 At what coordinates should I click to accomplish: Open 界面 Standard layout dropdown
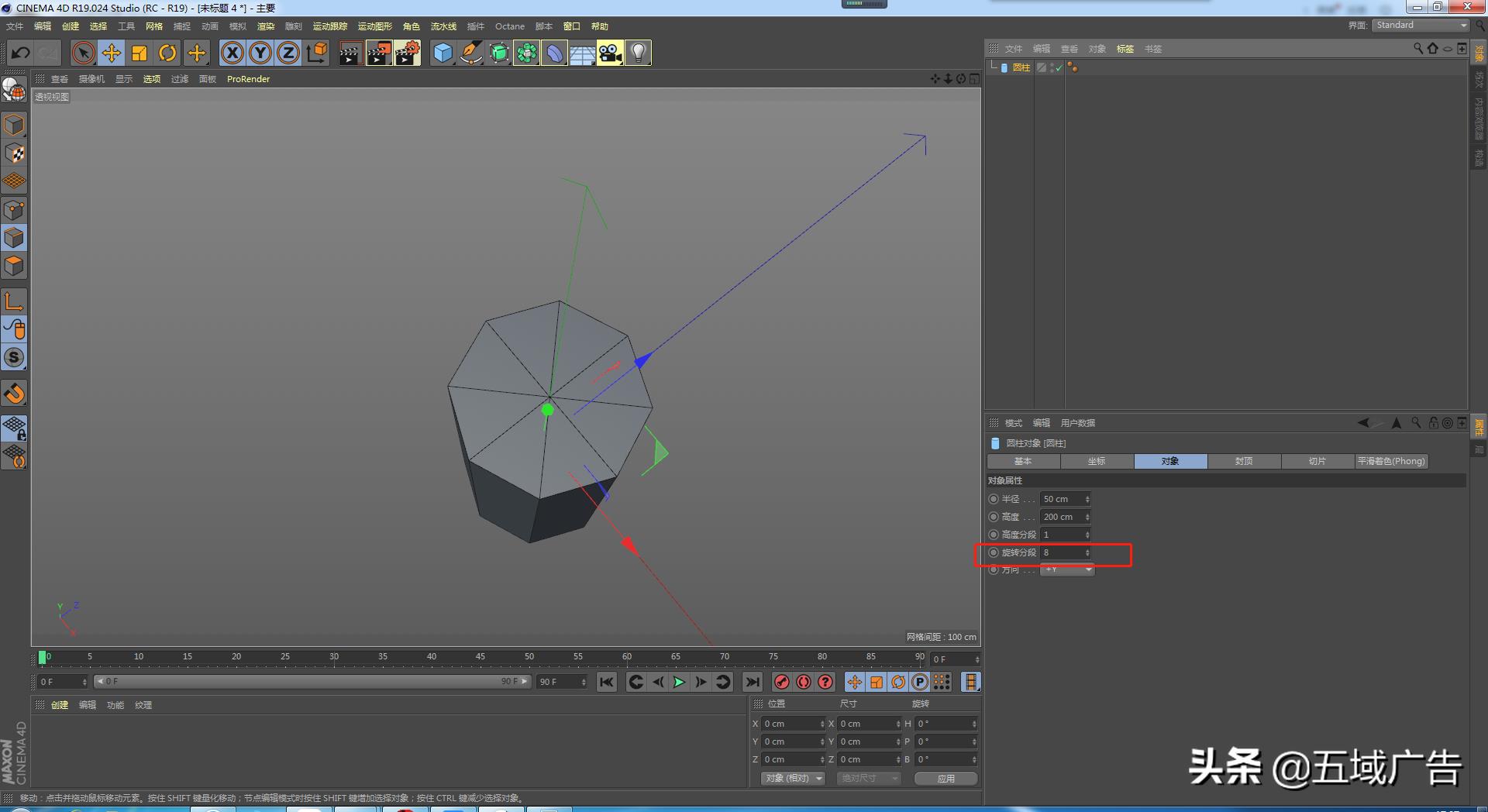click(1421, 26)
